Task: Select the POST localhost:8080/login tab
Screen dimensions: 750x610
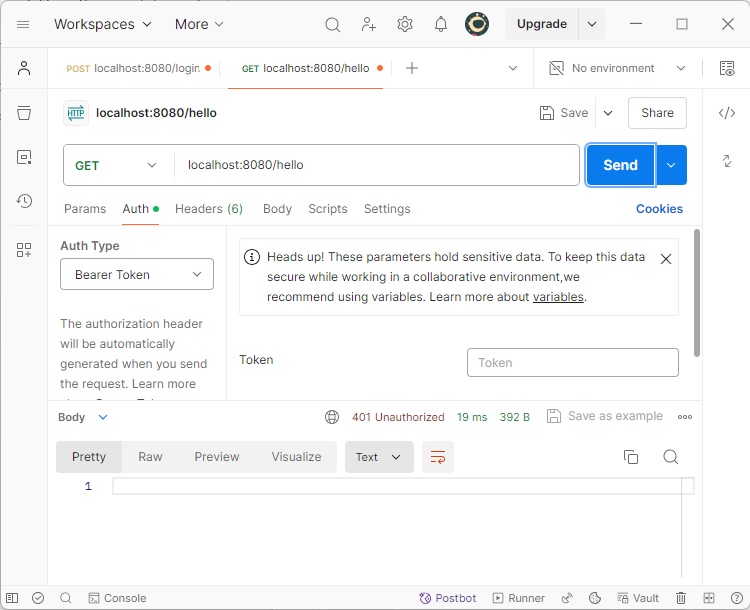Action: coord(138,68)
